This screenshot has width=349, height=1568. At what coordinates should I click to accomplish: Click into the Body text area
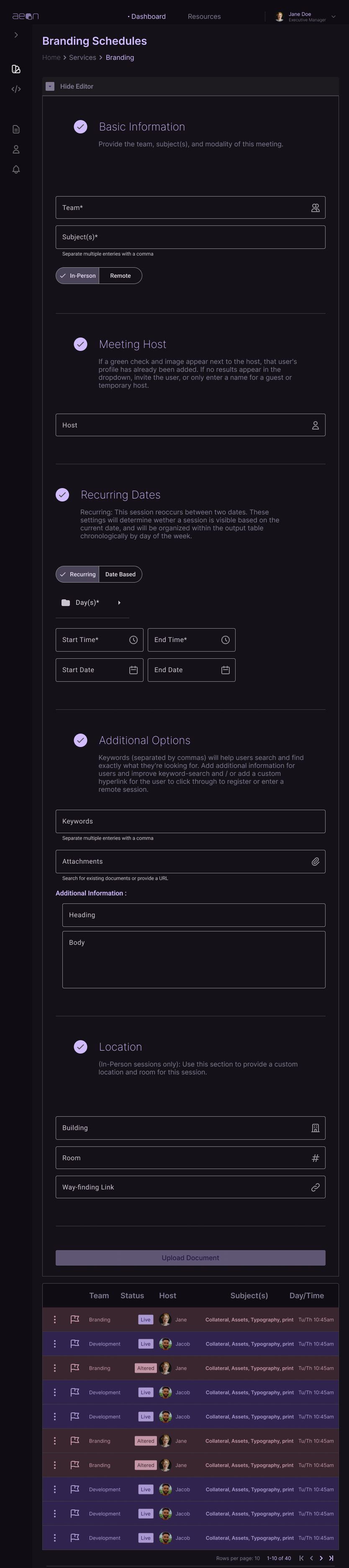click(x=194, y=959)
